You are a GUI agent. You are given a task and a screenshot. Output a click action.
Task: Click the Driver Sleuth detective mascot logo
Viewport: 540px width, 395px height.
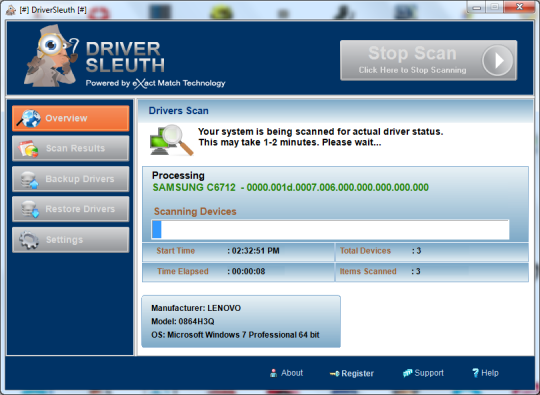[x=51, y=56]
